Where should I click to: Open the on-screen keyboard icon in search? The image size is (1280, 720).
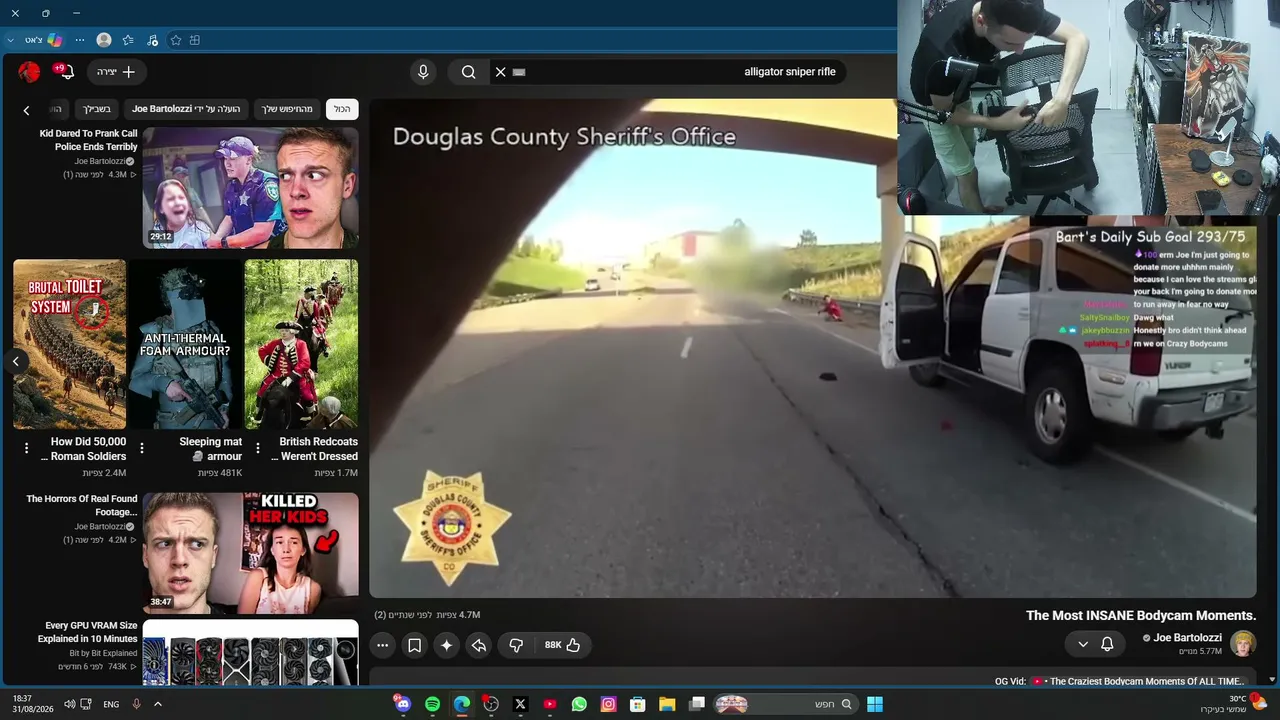tap(519, 72)
